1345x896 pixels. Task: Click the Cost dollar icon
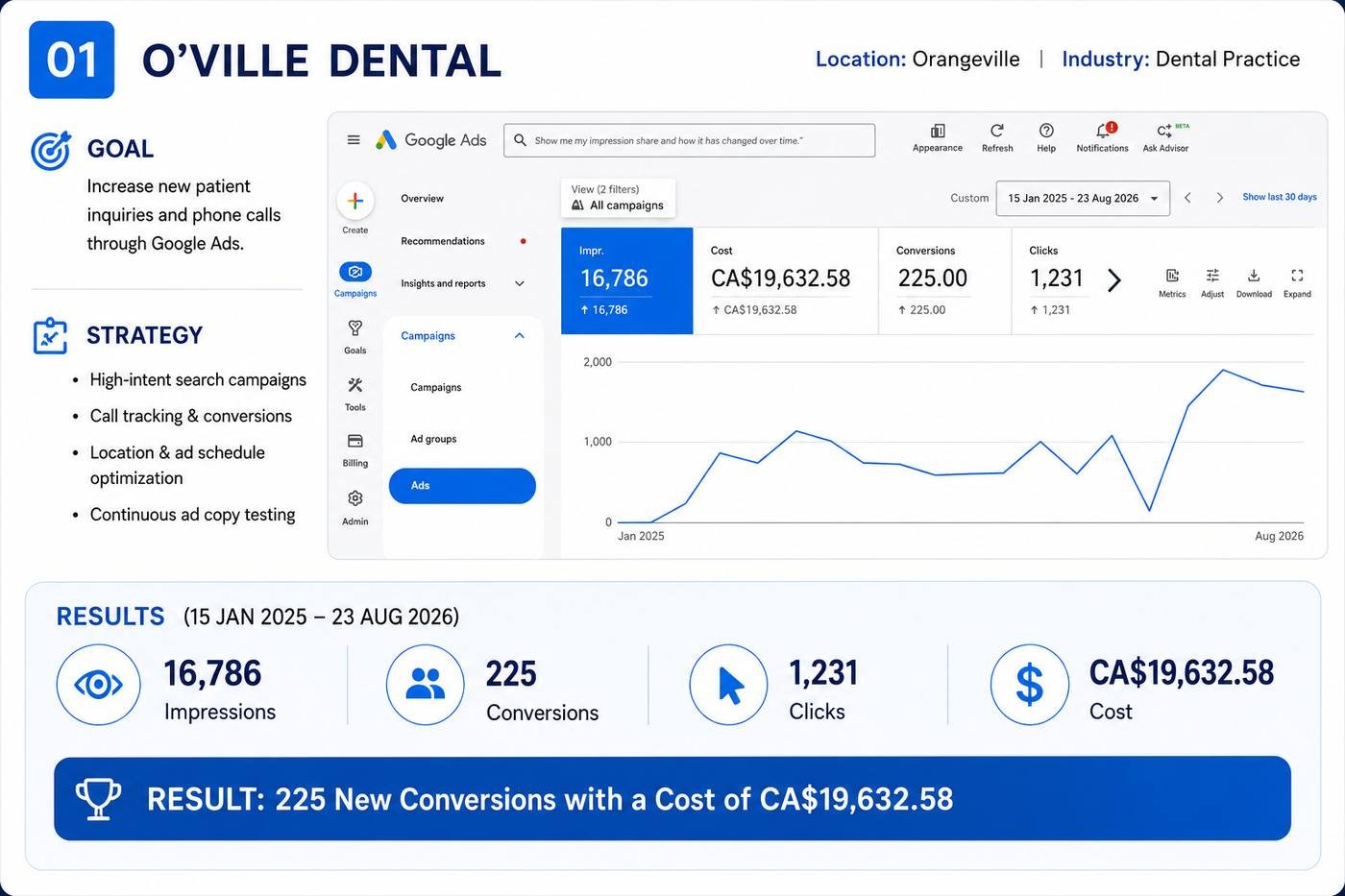click(1030, 685)
